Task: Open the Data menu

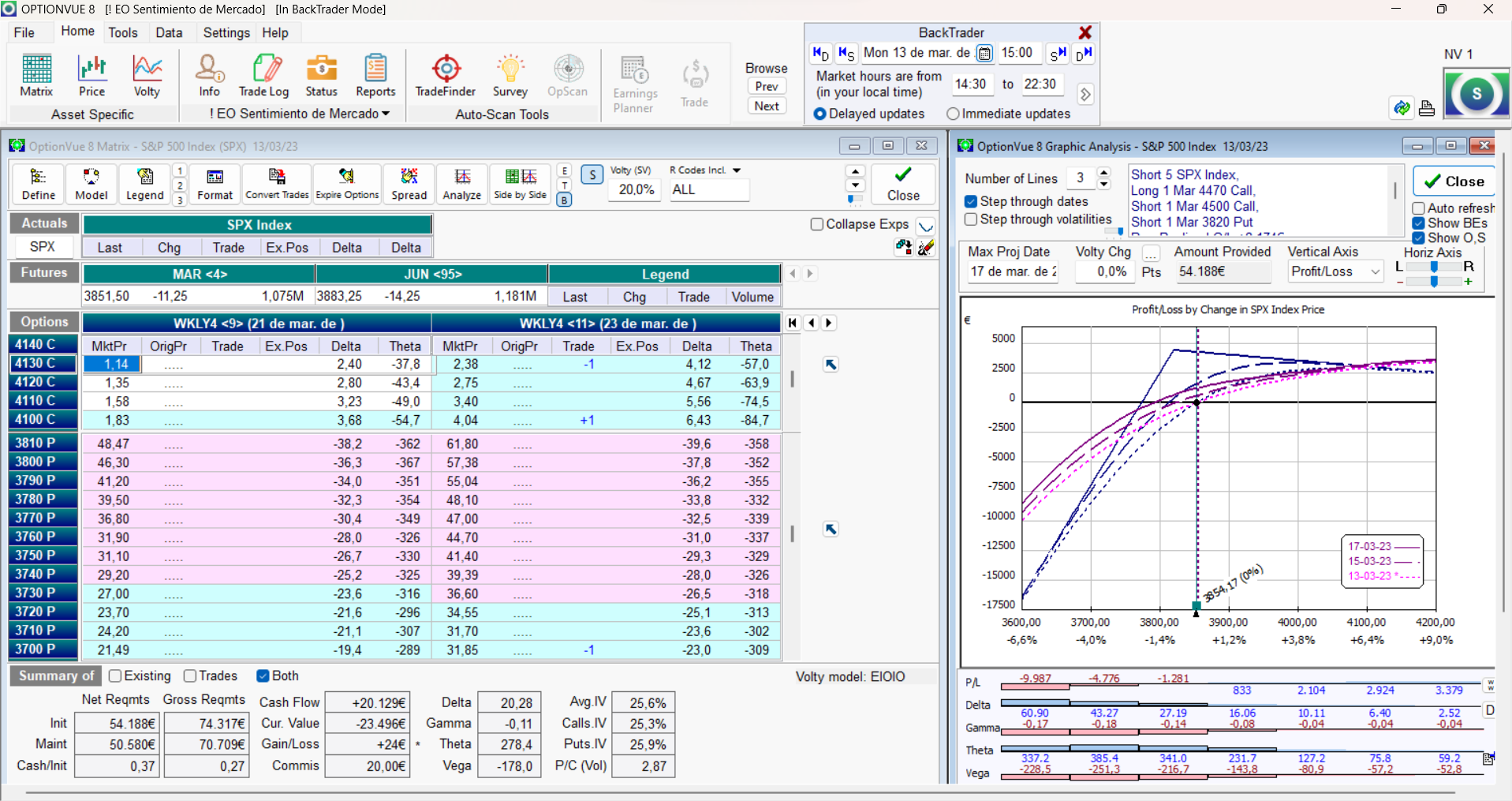Action: [169, 32]
